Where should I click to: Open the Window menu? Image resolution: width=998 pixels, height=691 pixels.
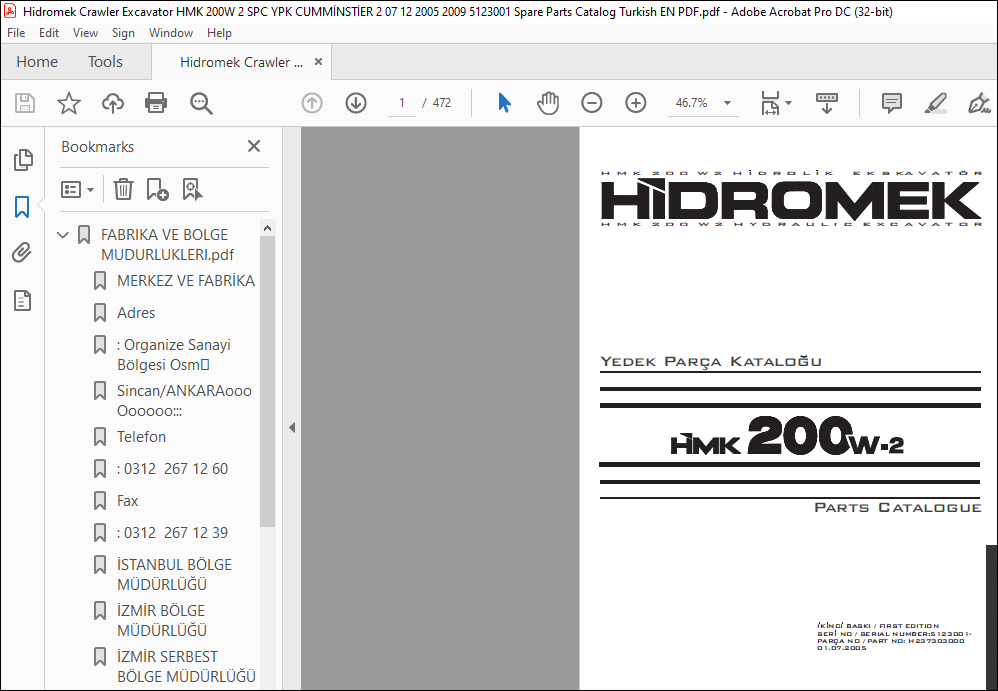[x=171, y=33]
